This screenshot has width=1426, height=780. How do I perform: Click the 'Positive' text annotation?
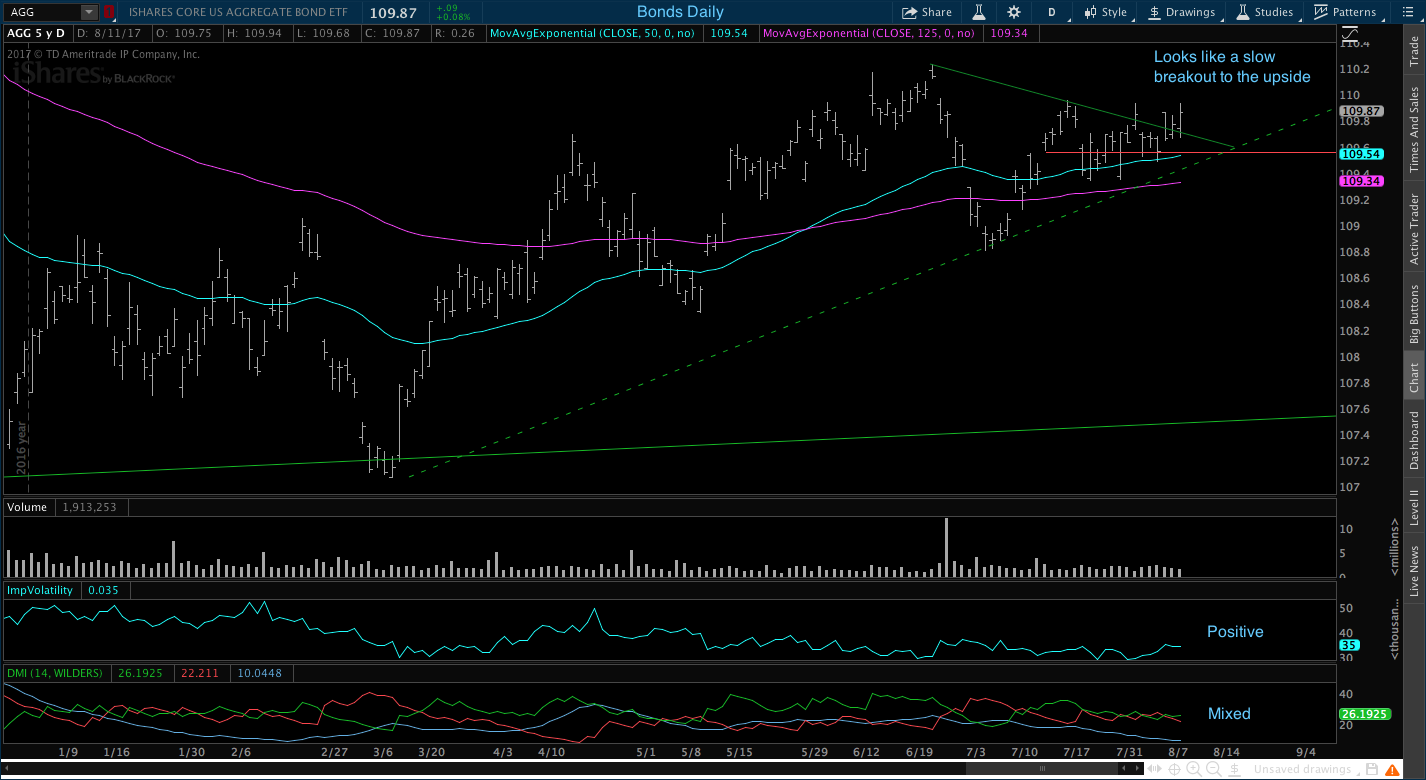[1235, 631]
